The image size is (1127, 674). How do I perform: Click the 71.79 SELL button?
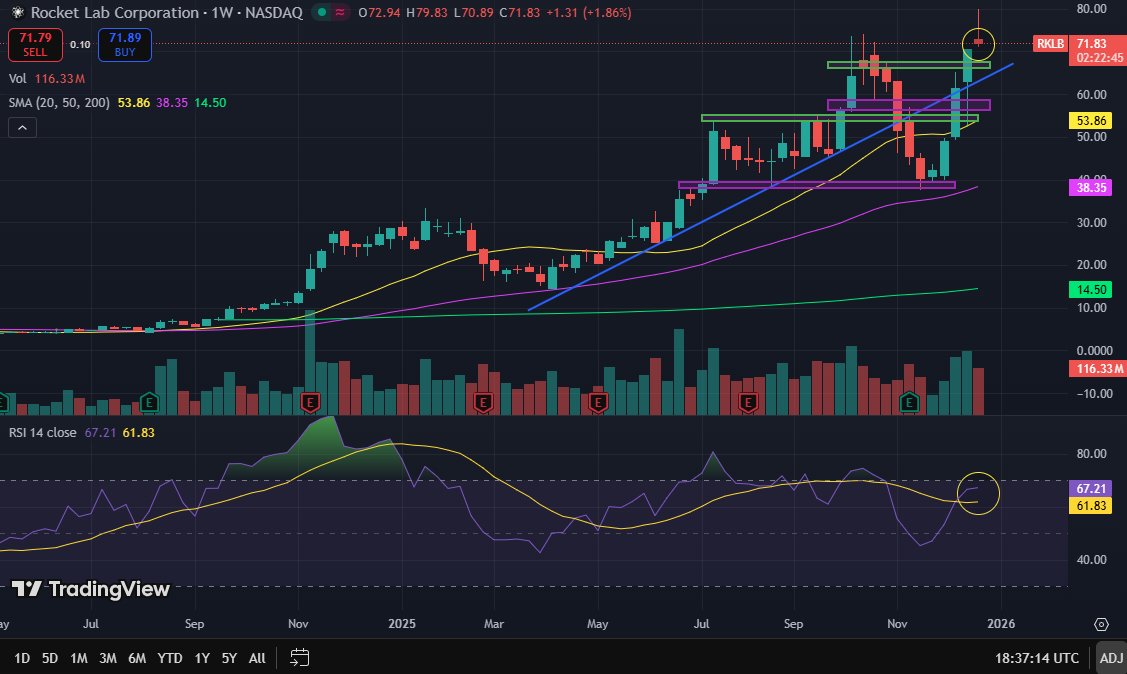pyautogui.click(x=35, y=45)
